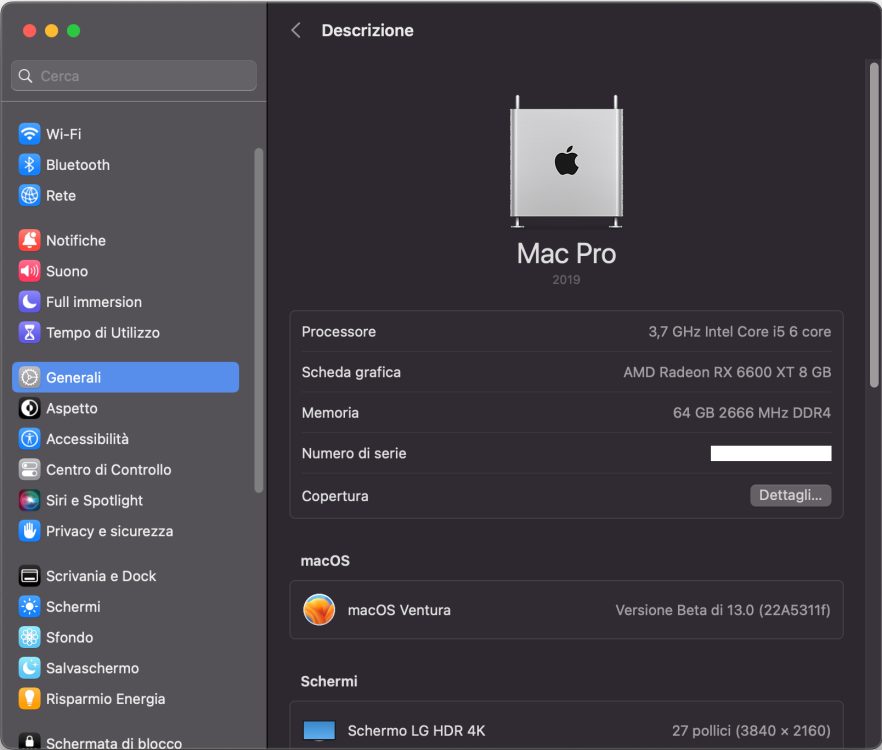Click the search magnifier icon

pos(25,76)
